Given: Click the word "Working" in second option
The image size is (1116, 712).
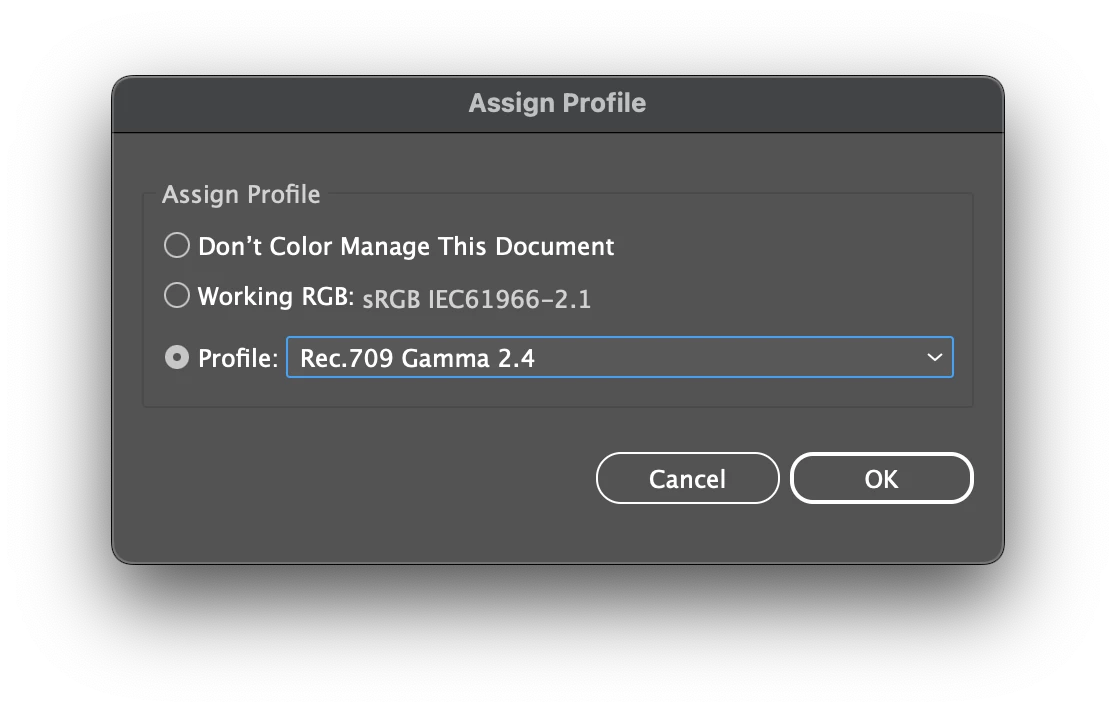Looking at the screenshot, I should pyautogui.click(x=241, y=297).
